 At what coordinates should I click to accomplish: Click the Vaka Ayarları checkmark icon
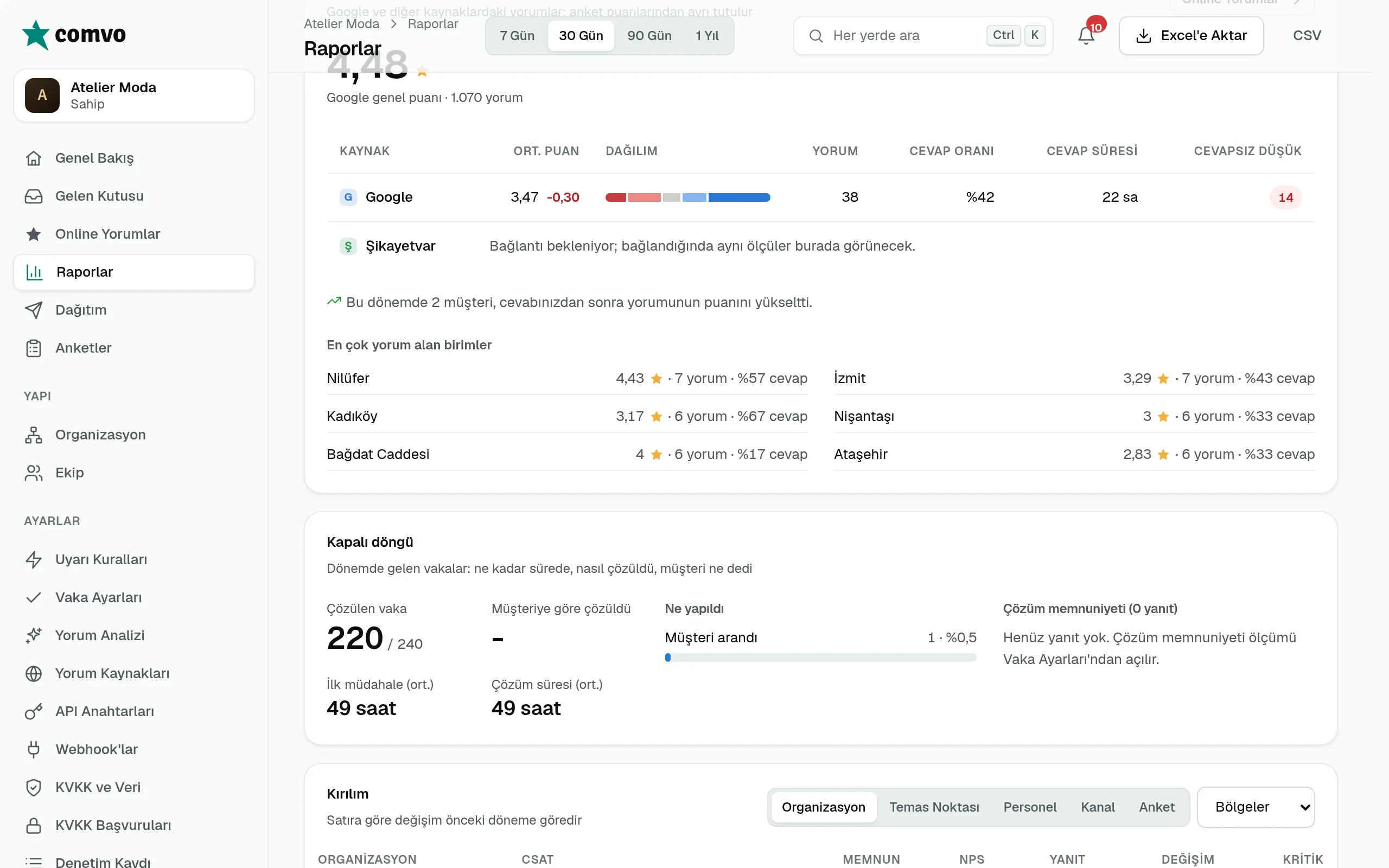click(34, 597)
